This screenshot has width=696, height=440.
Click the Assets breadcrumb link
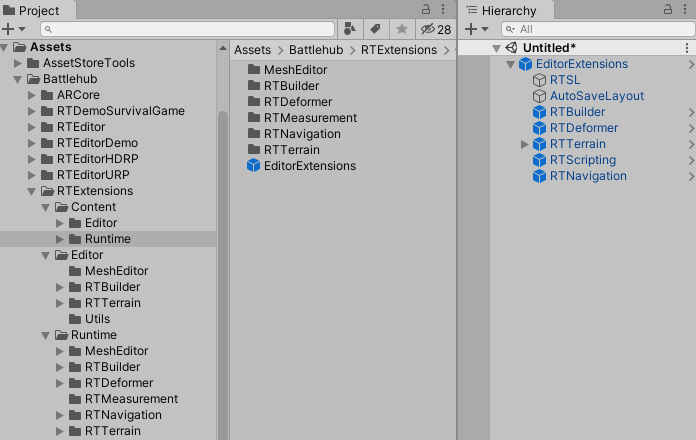(x=253, y=50)
